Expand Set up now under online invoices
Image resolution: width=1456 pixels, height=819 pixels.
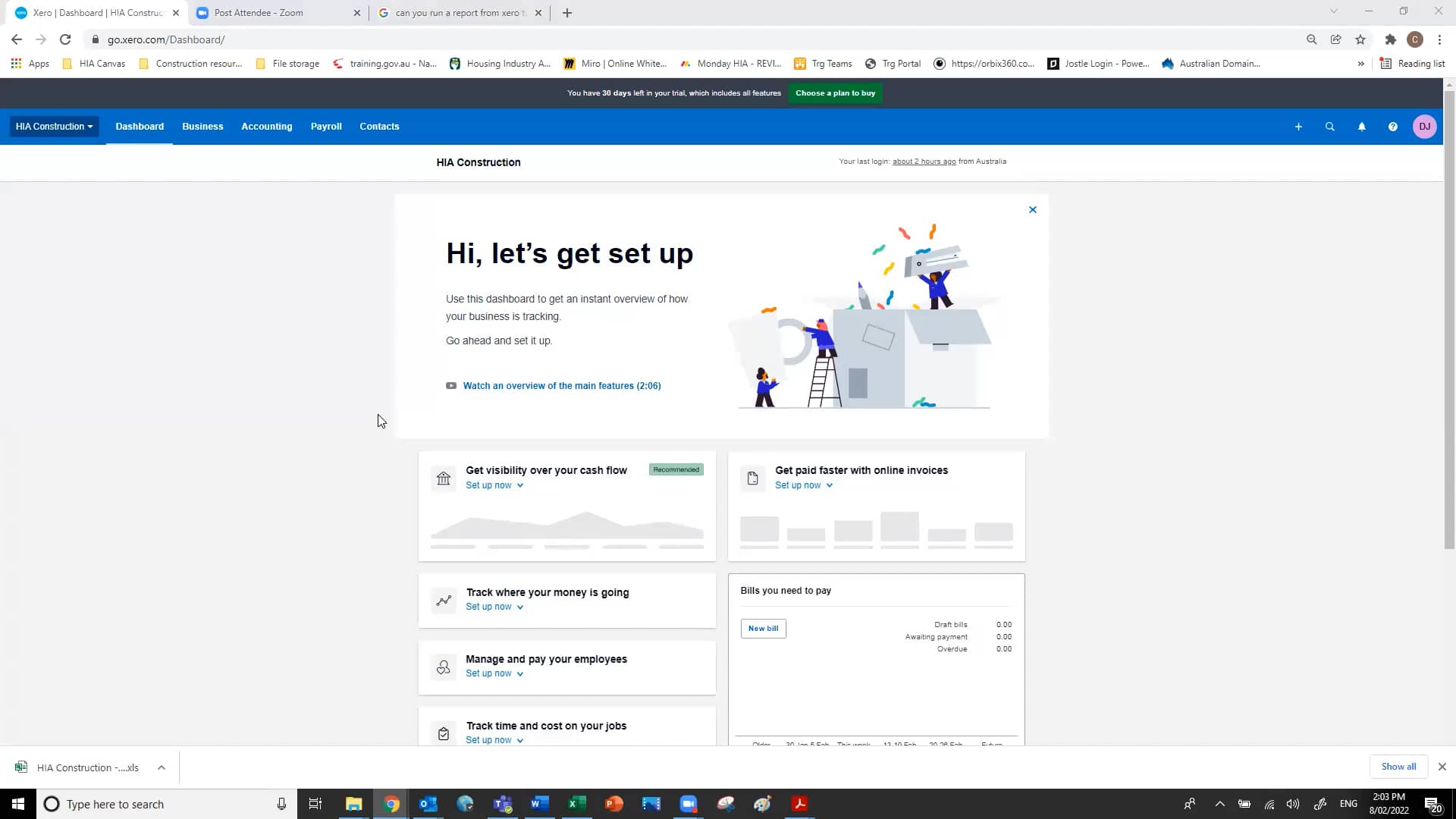click(x=804, y=485)
